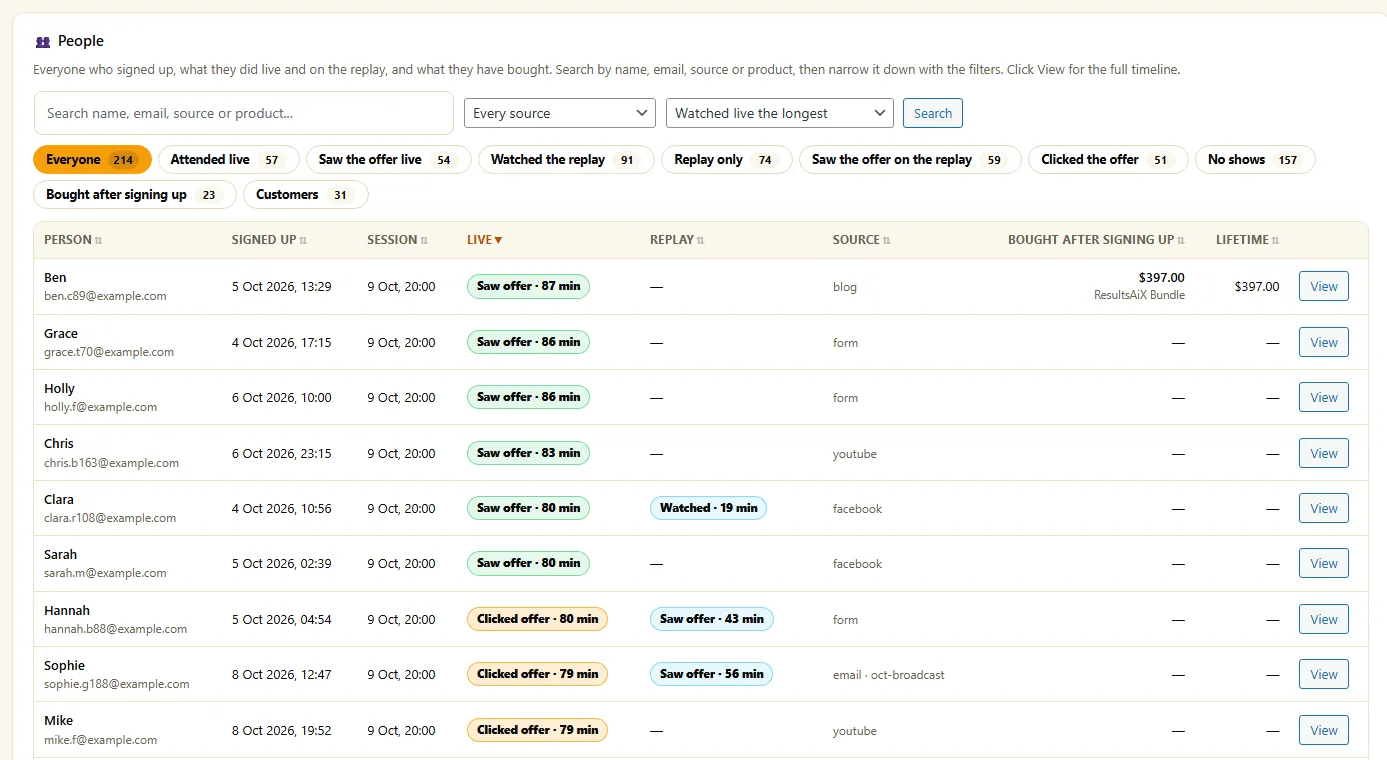
Task: Click Grace's Saw offer · 86 min badge
Action: click(x=528, y=342)
